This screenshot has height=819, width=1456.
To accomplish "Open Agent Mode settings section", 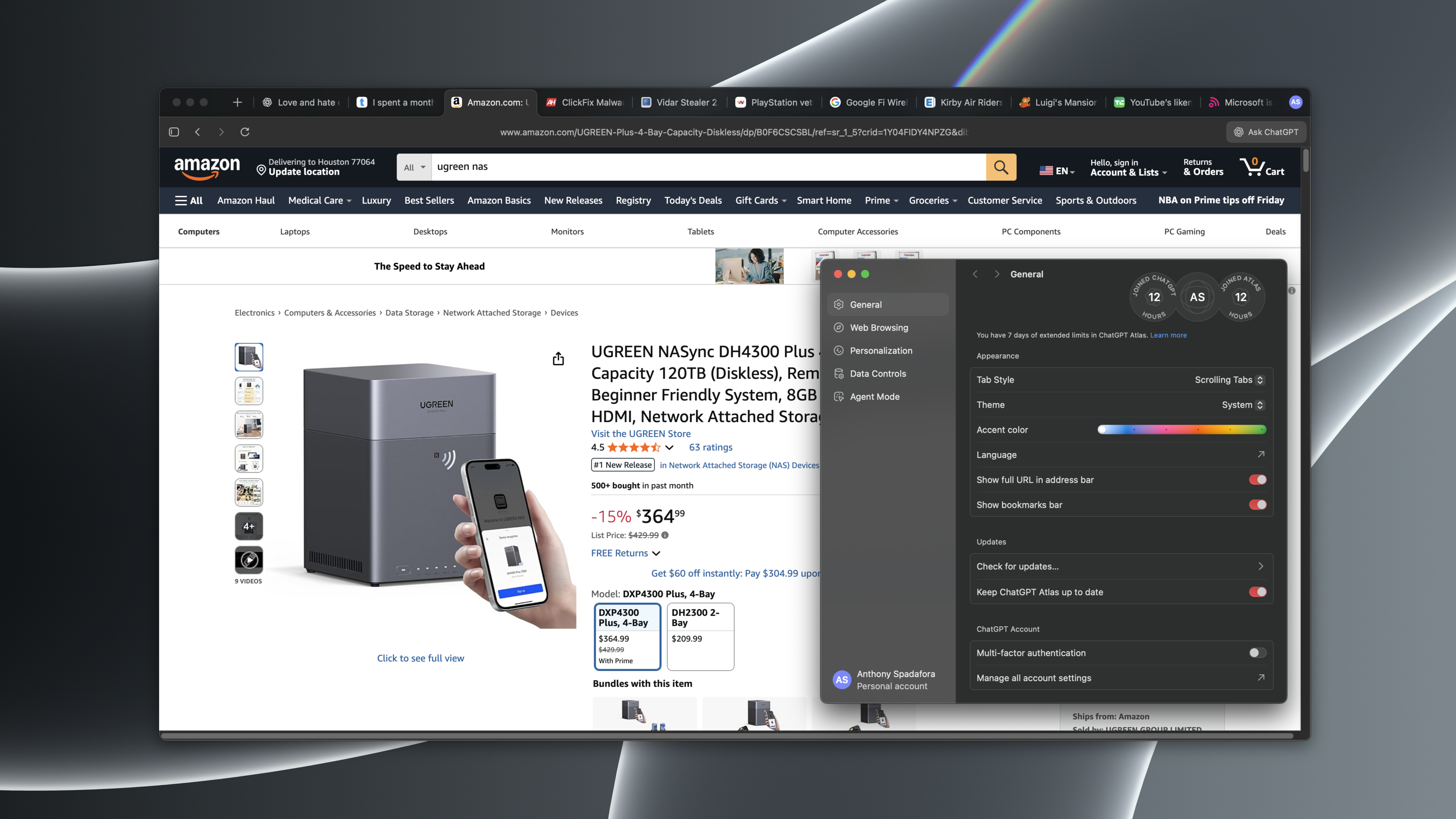I will point(874,397).
